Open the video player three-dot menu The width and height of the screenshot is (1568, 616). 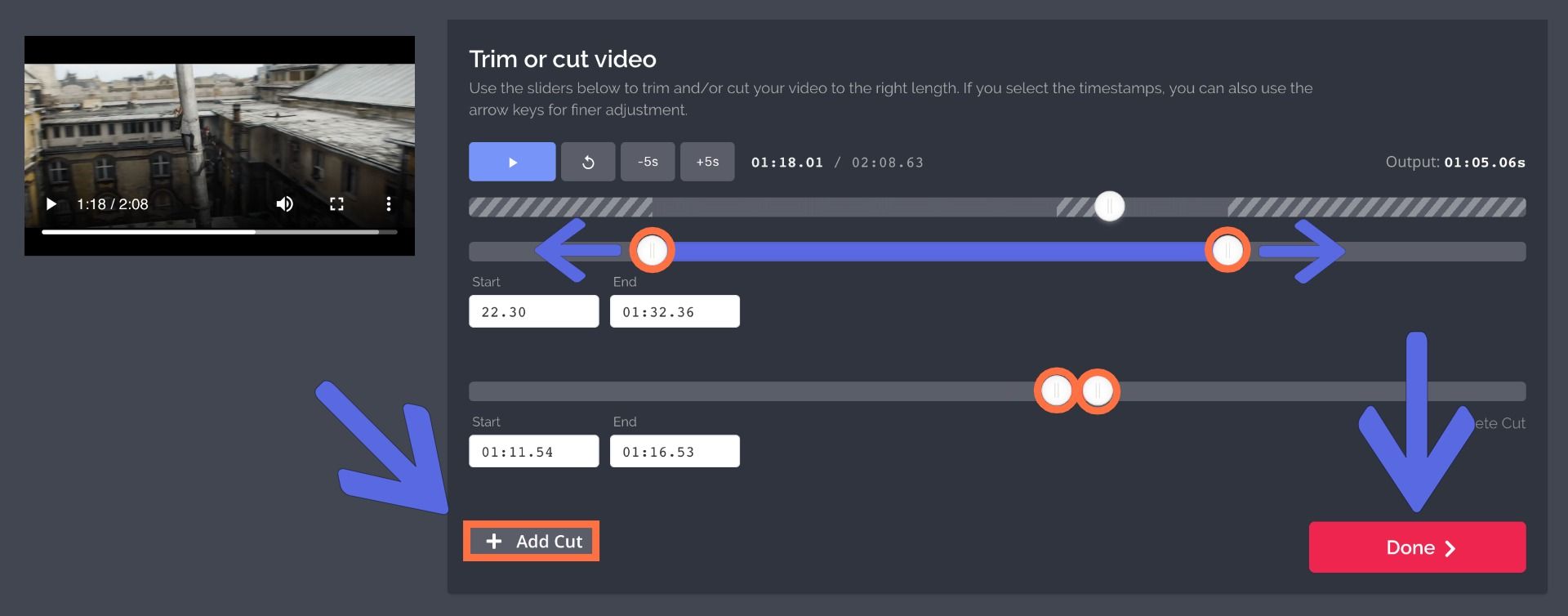(x=389, y=204)
